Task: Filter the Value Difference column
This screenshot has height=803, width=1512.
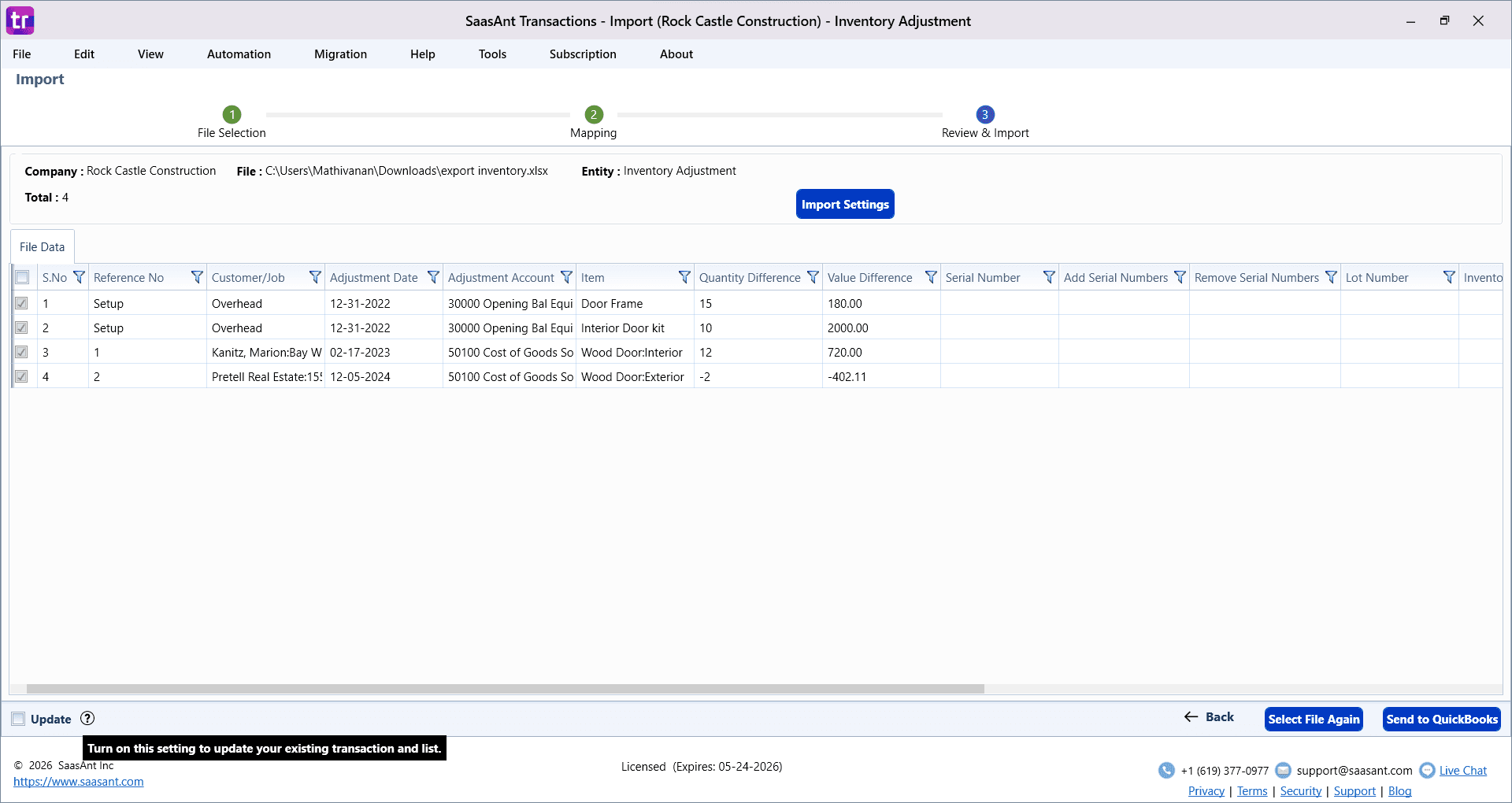Action: (931, 277)
